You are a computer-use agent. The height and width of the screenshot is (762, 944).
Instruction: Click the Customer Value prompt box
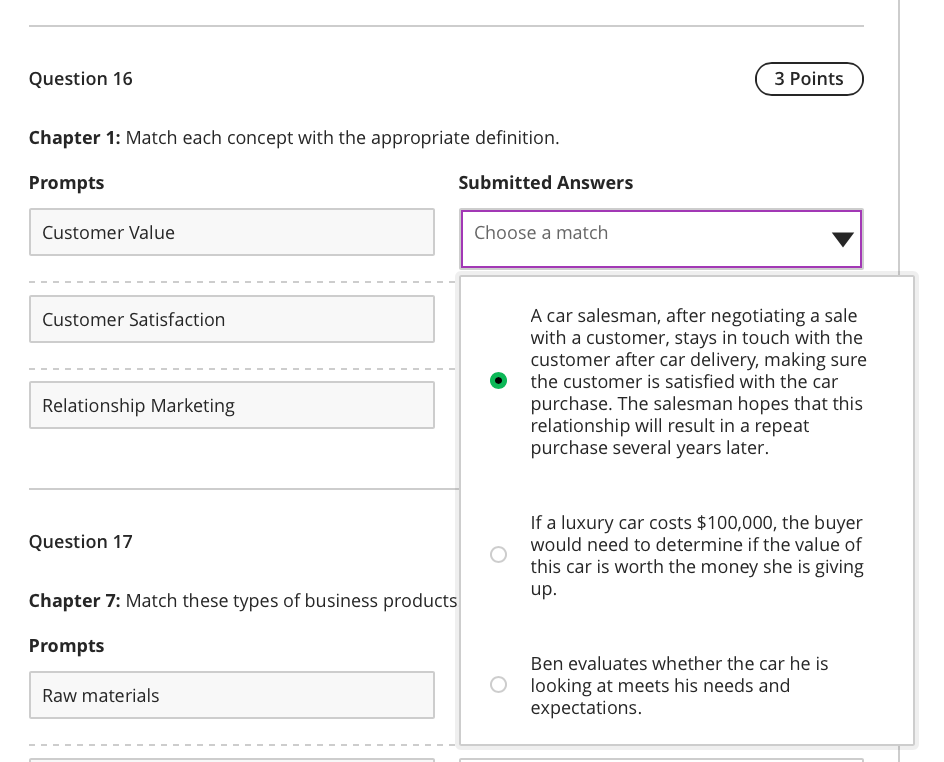coord(232,232)
